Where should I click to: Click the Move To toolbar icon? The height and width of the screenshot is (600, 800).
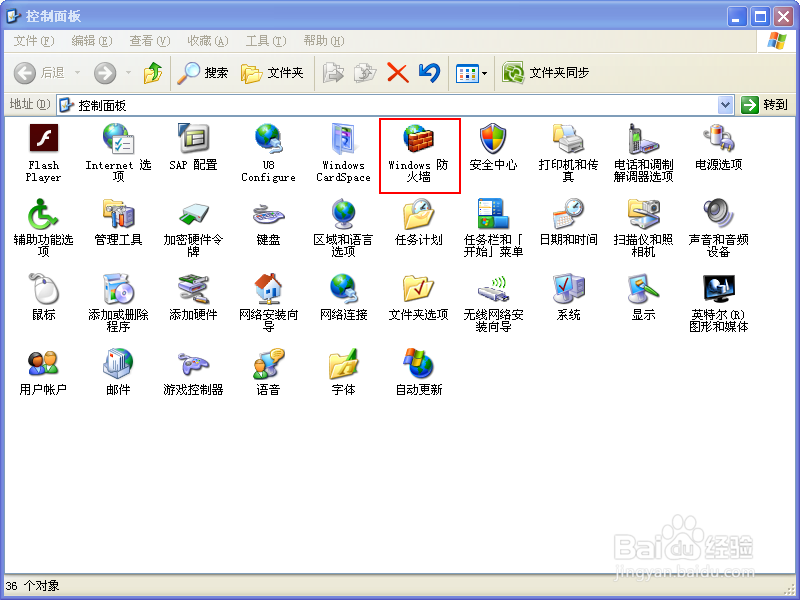pos(333,73)
